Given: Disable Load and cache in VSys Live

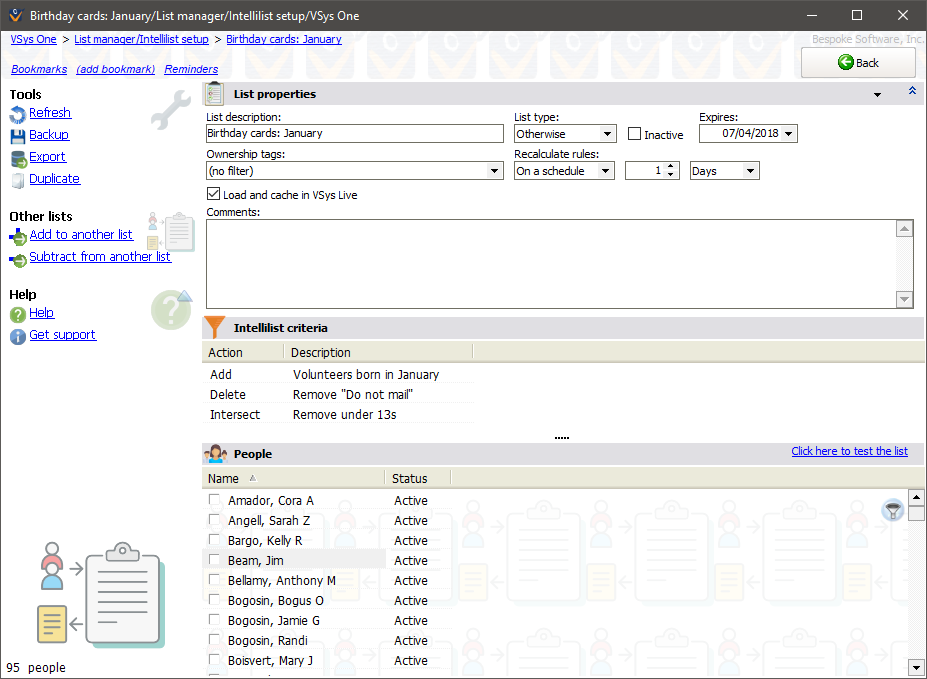Looking at the screenshot, I should point(213,194).
